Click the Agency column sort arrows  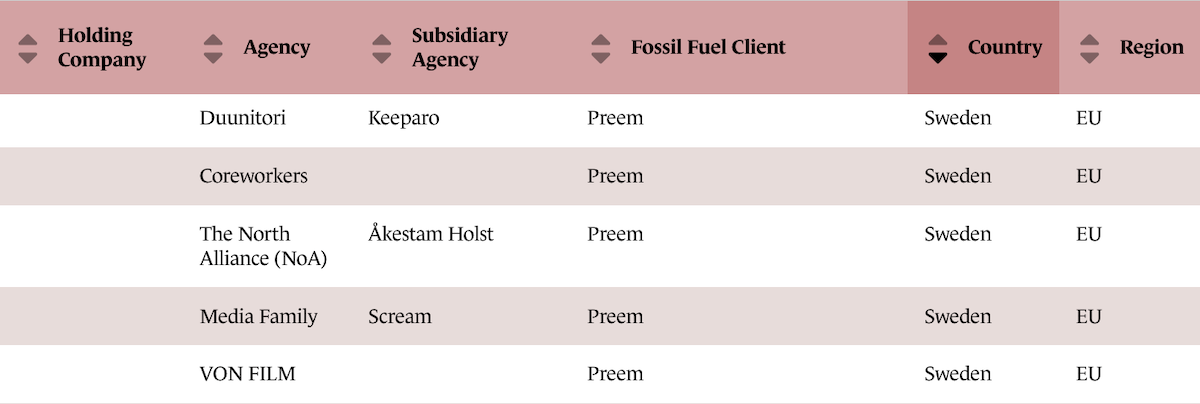point(212,48)
